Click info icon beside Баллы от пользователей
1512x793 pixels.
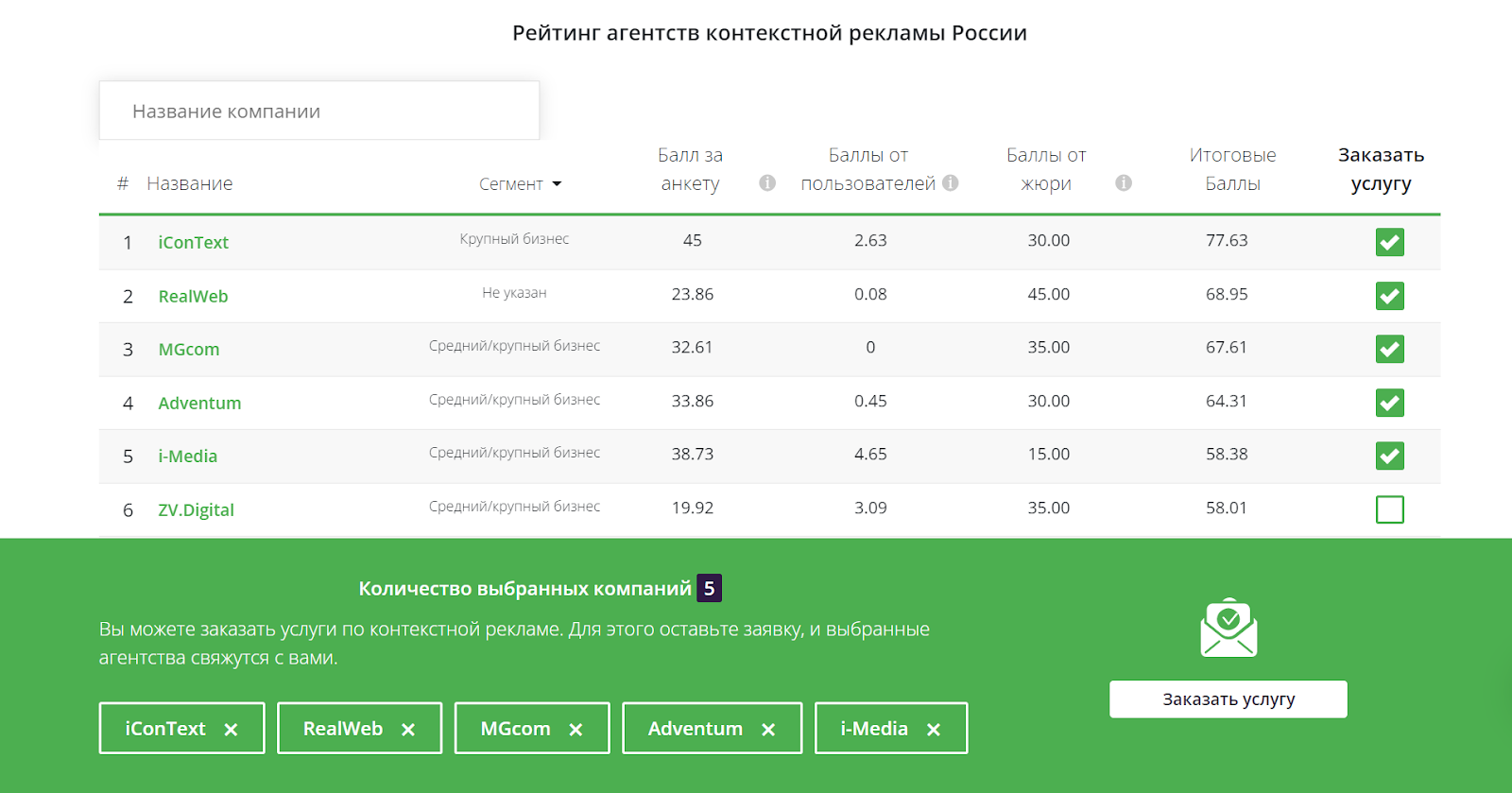pos(951,182)
